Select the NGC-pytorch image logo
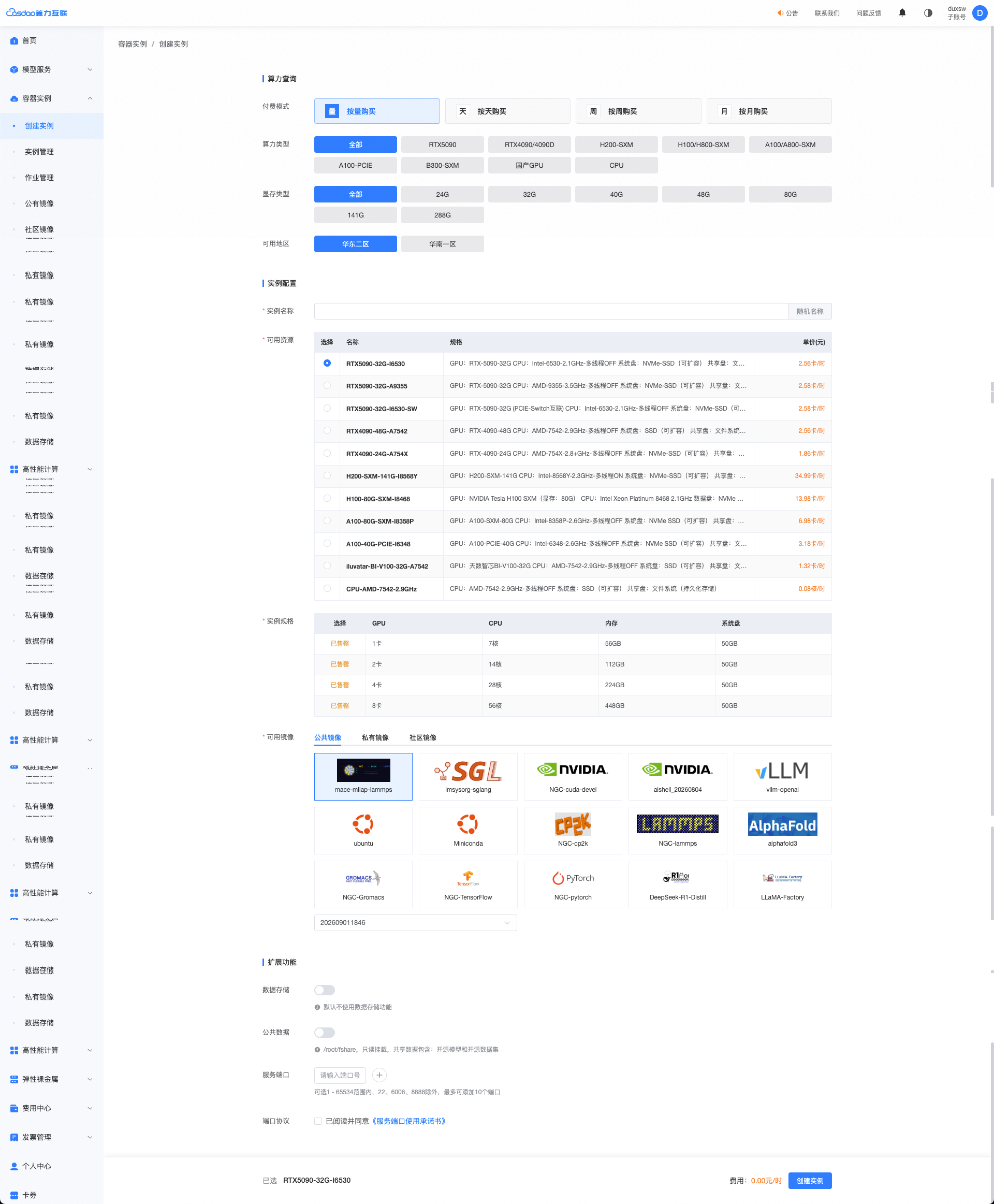This screenshot has height=1204, width=994. pos(573,878)
